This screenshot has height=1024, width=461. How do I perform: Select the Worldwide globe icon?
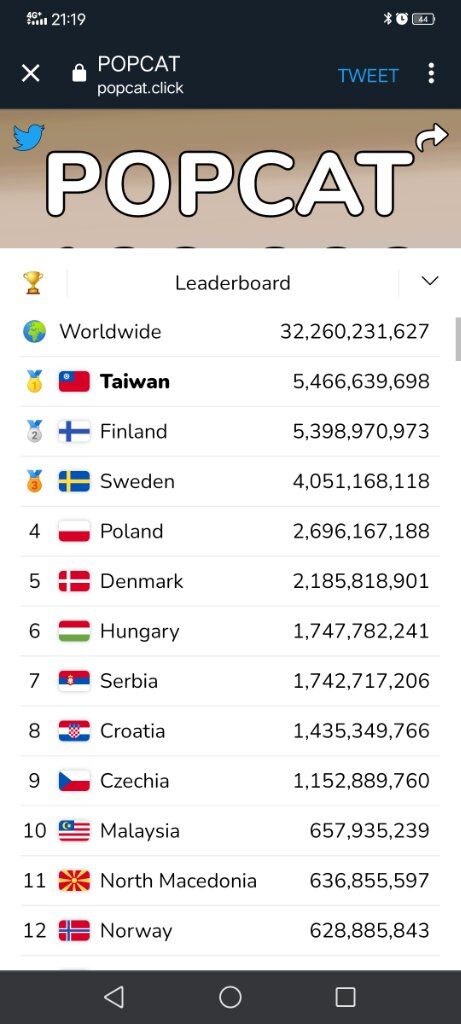(35, 332)
